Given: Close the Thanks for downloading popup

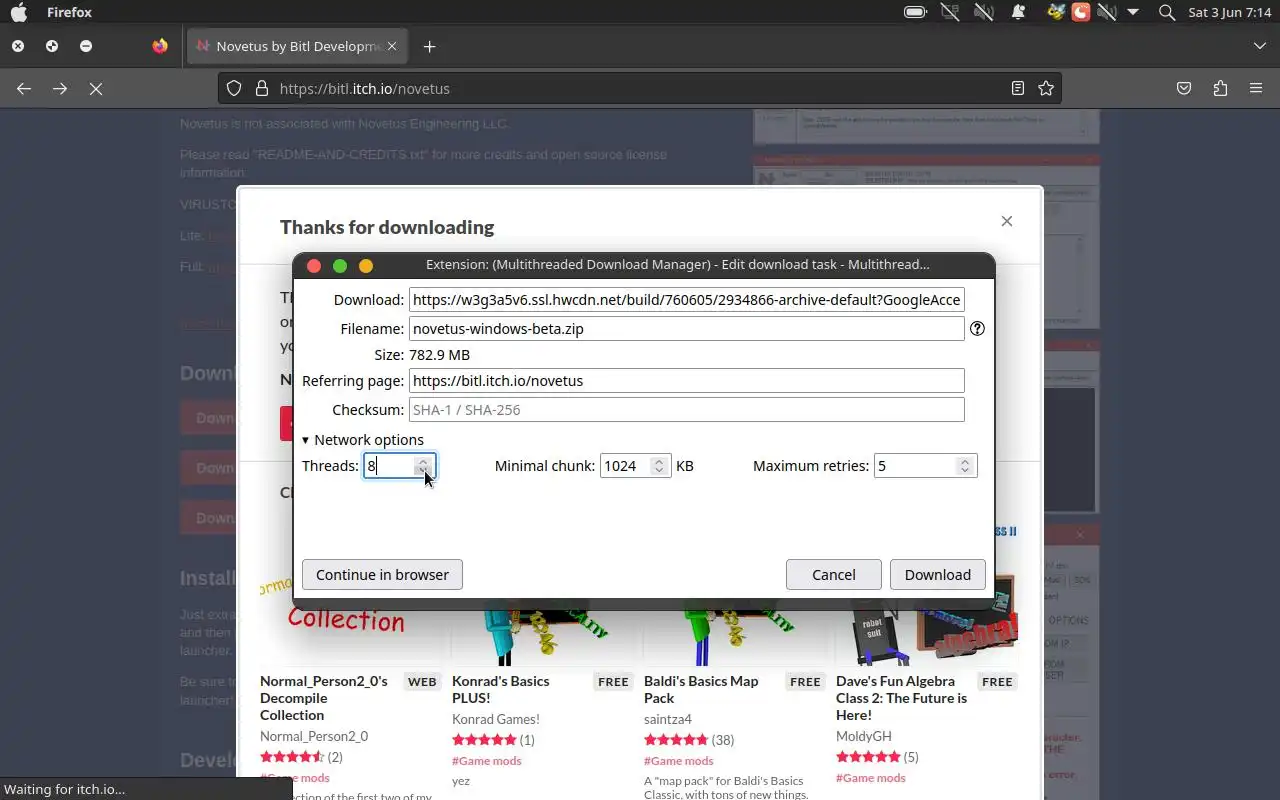Looking at the screenshot, I should coord(1007,221).
